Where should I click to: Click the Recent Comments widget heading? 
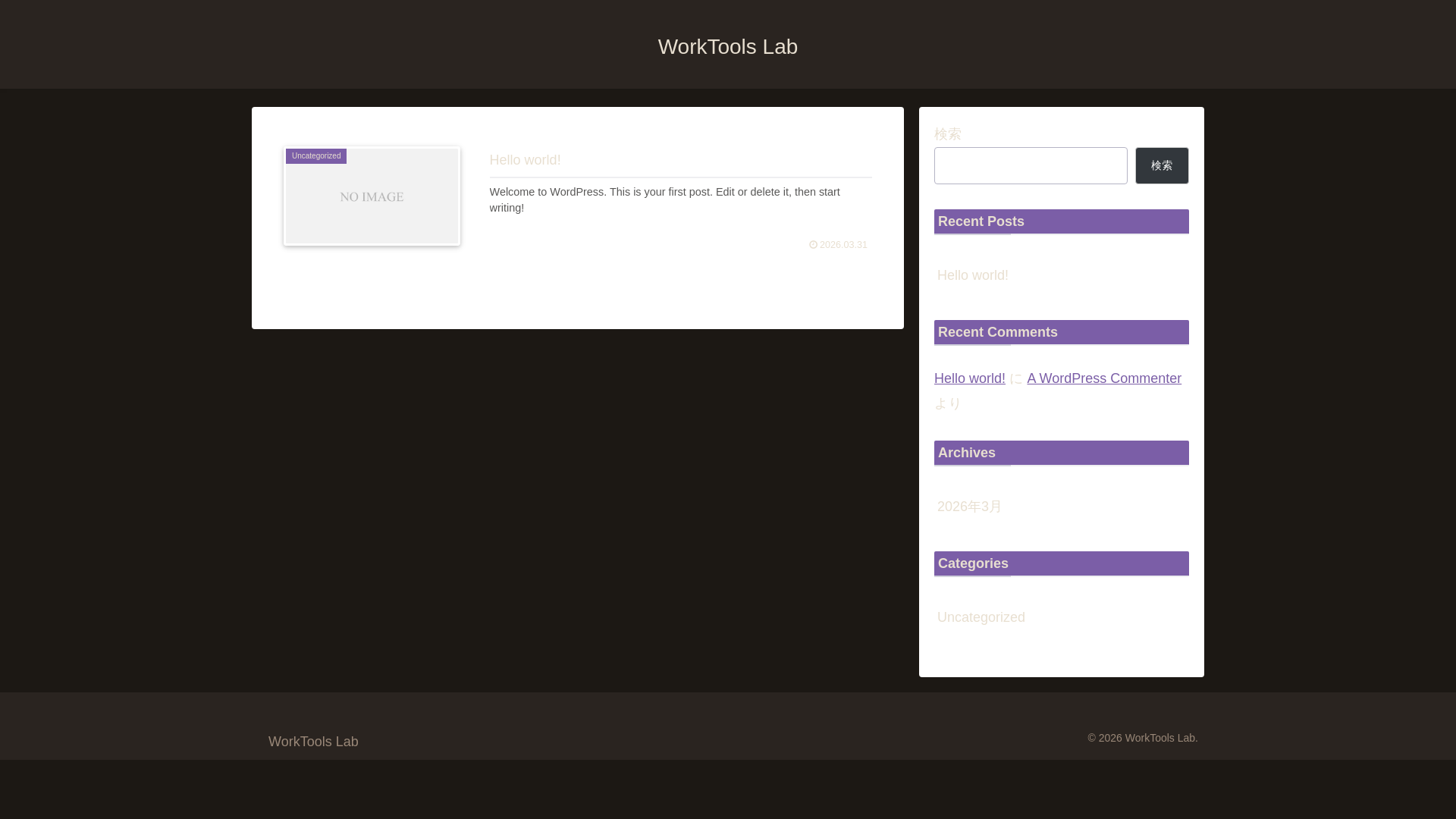click(1061, 332)
